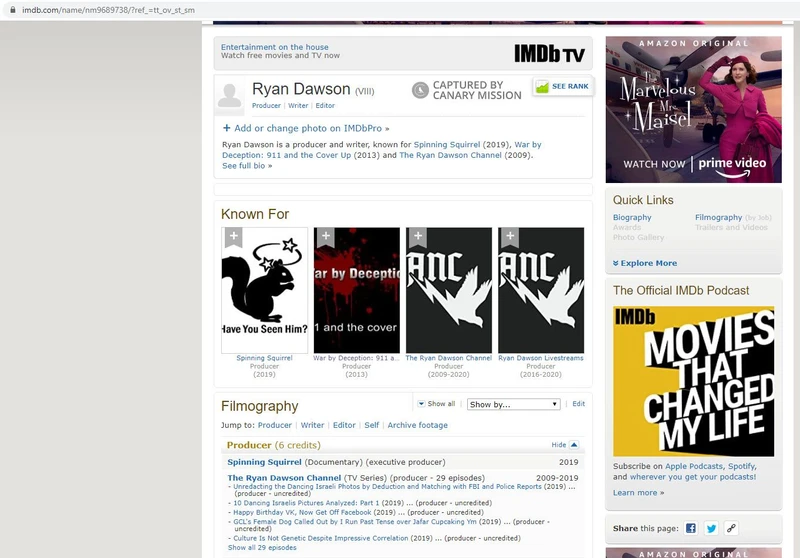Share this page on Facebook

pos(690,528)
